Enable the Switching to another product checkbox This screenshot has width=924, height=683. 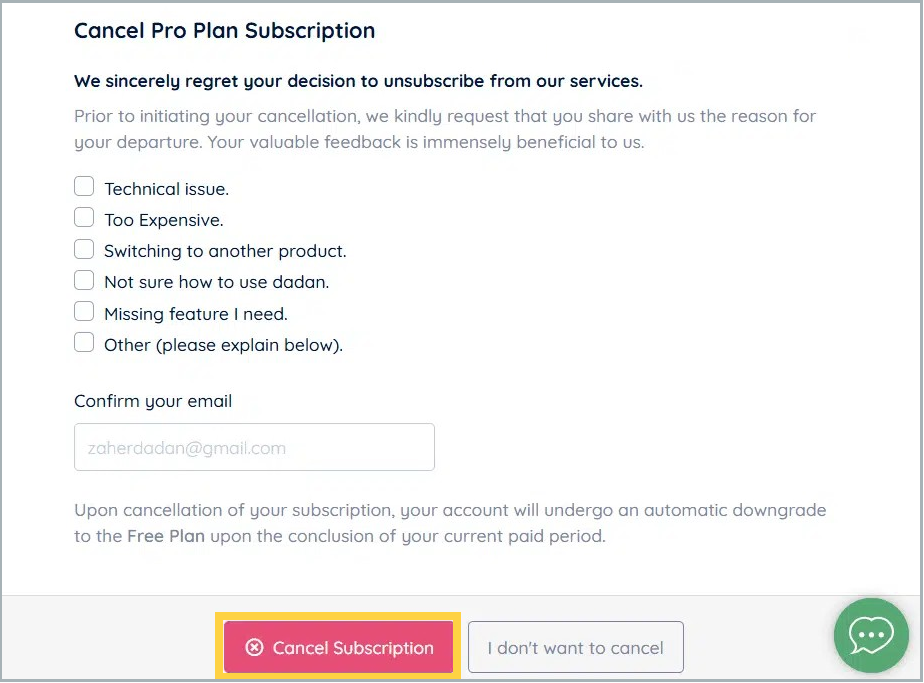[85, 249]
